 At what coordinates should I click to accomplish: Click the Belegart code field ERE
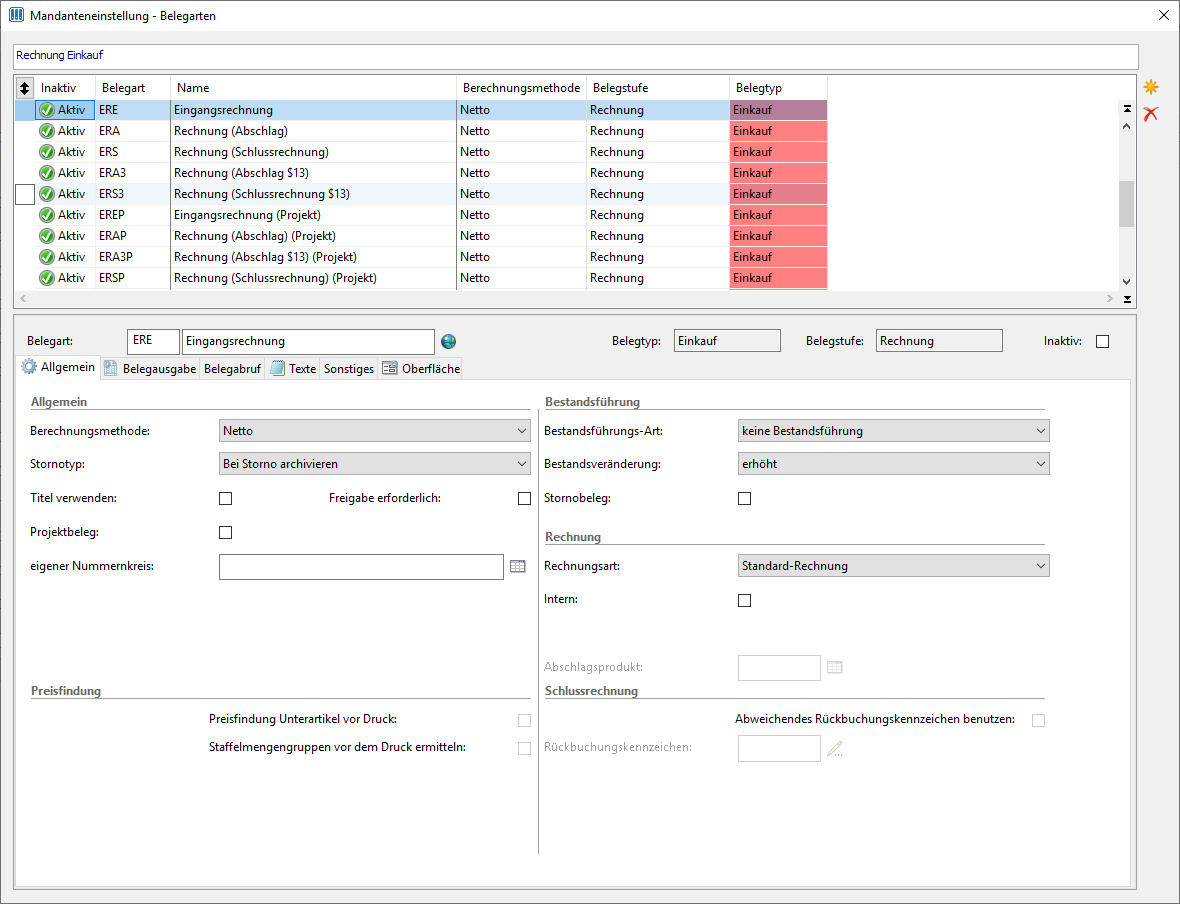tap(154, 341)
